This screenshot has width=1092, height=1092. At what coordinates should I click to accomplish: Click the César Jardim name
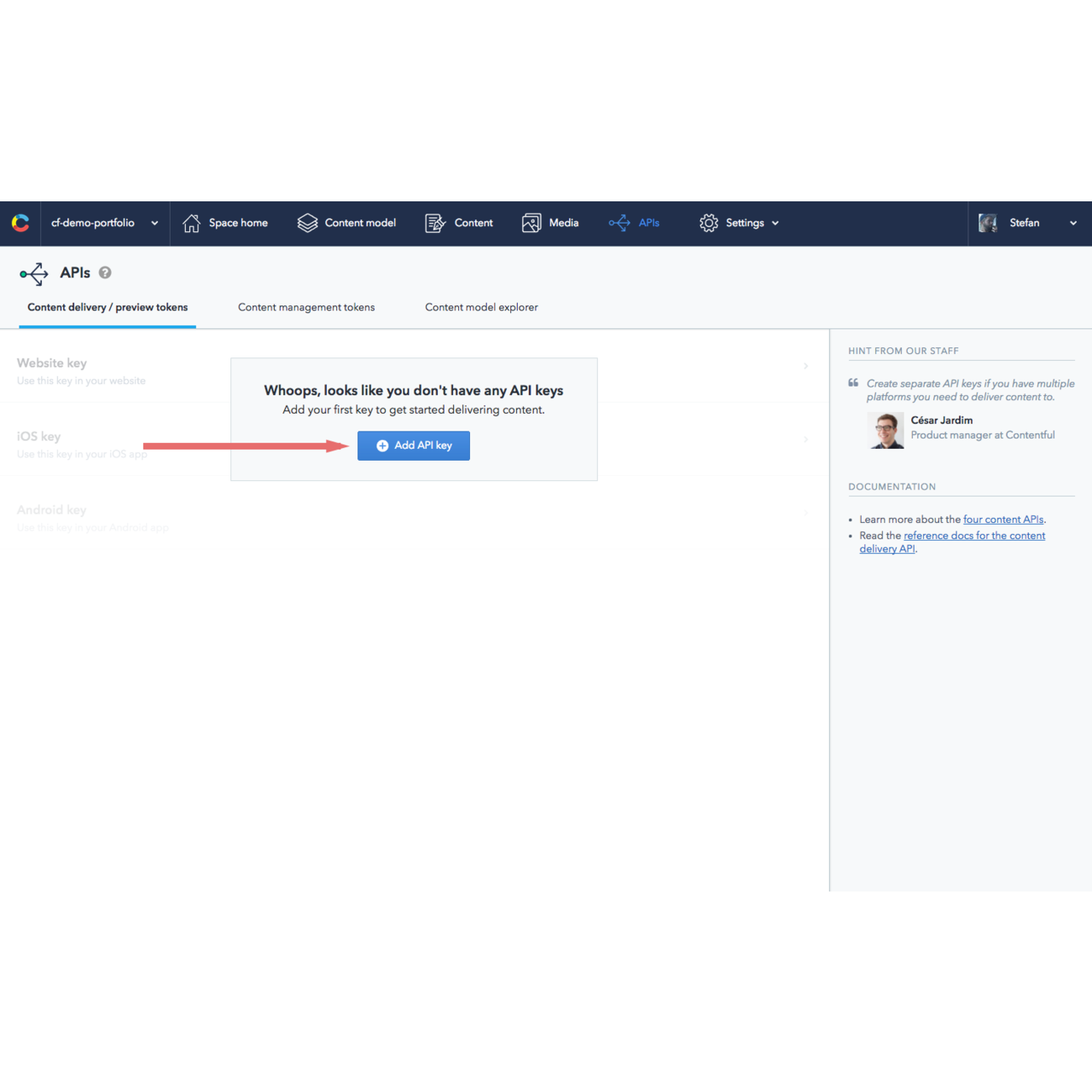pos(942,420)
